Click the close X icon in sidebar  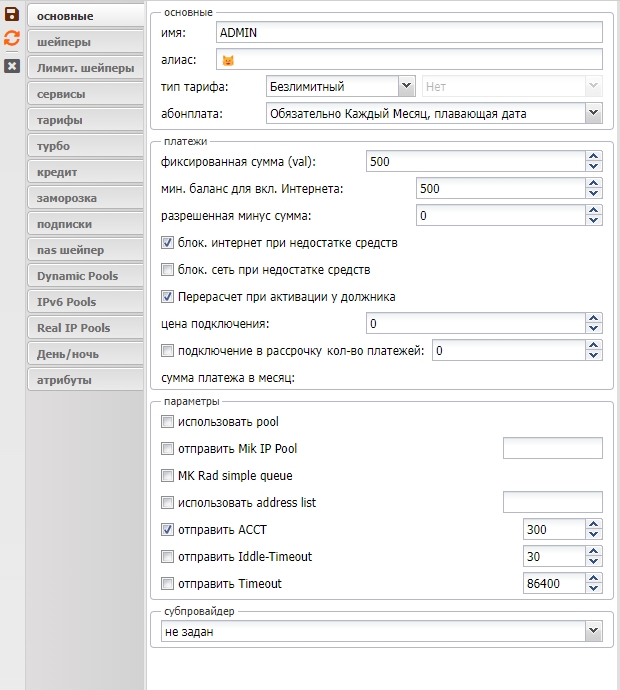pyautogui.click(x=12, y=66)
